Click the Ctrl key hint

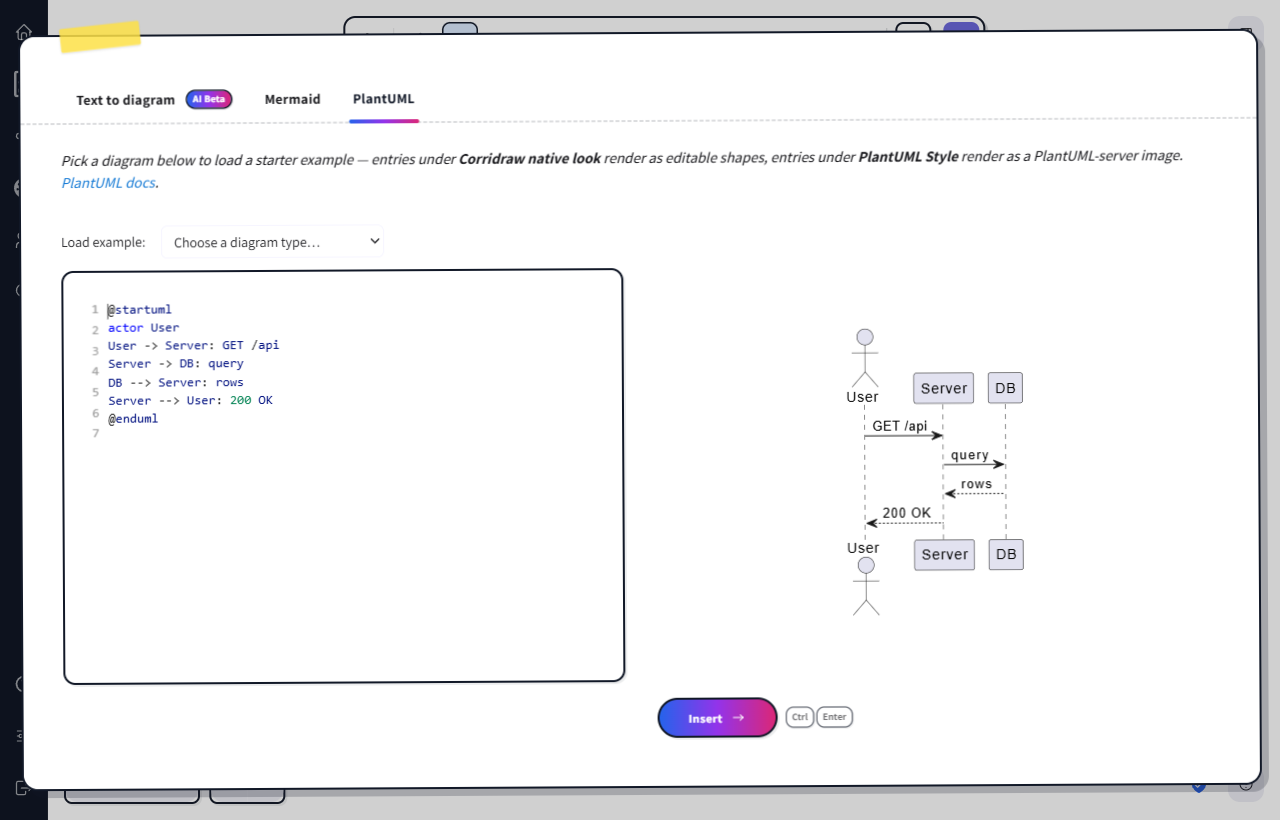800,717
